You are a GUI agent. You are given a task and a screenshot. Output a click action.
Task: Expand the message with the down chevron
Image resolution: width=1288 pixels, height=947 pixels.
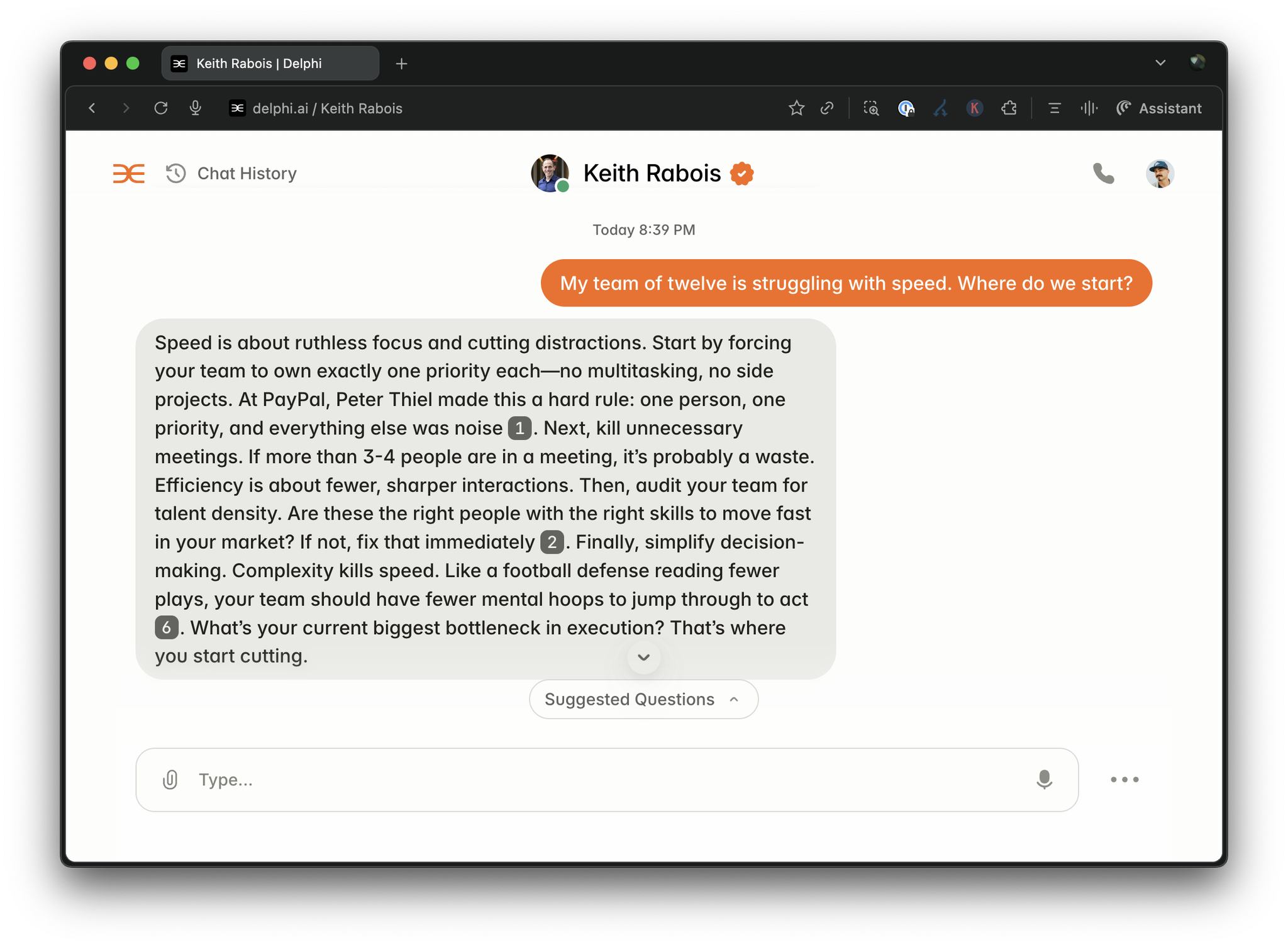tap(643, 657)
